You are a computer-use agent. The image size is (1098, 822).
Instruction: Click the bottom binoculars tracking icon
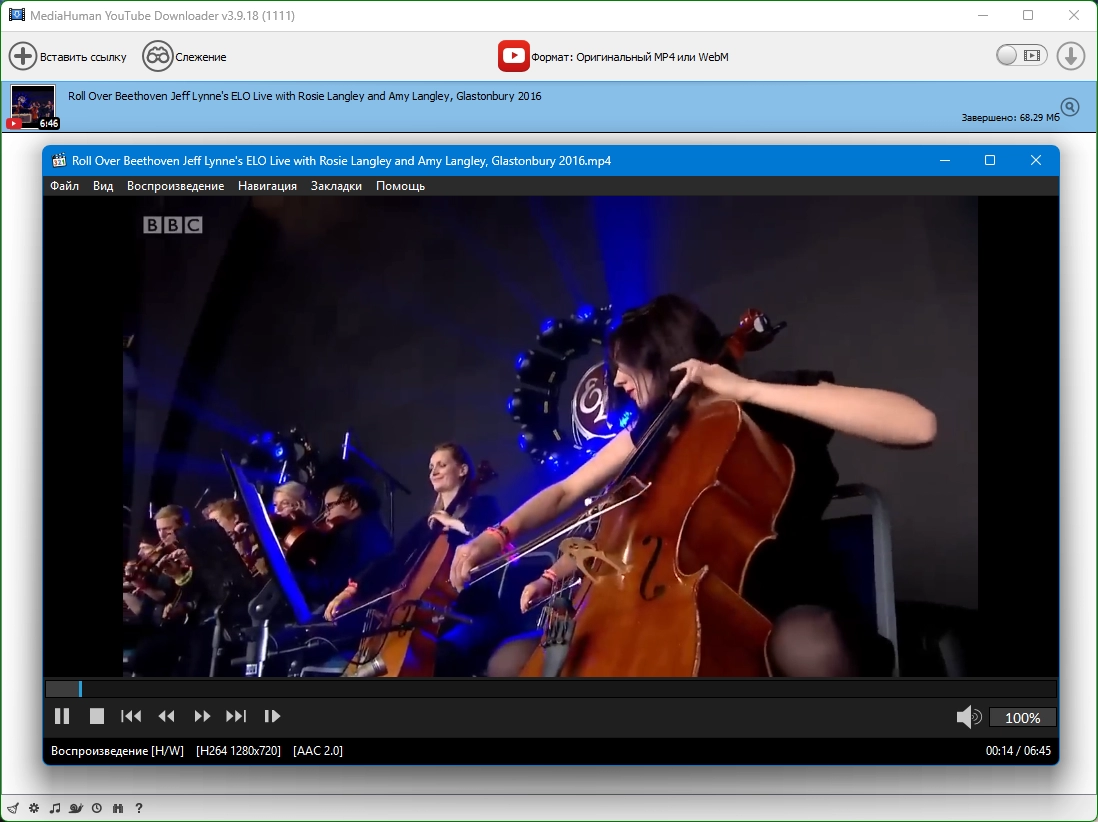(118, 808)
